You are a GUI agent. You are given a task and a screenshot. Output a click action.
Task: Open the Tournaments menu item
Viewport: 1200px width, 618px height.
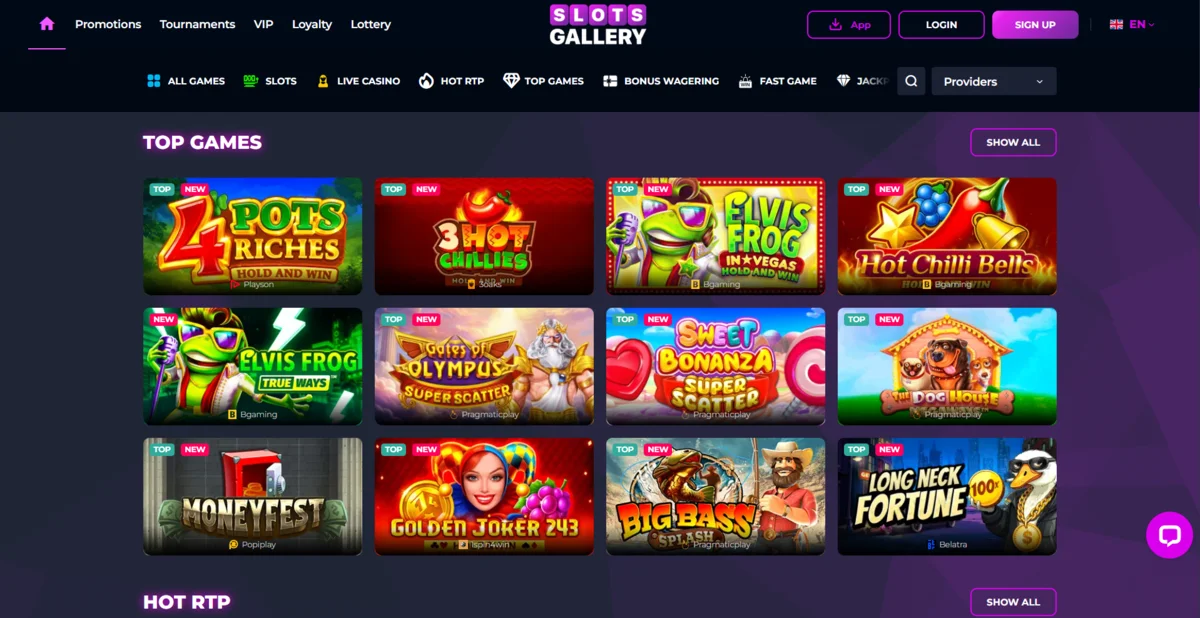click(x=197, y=24)
